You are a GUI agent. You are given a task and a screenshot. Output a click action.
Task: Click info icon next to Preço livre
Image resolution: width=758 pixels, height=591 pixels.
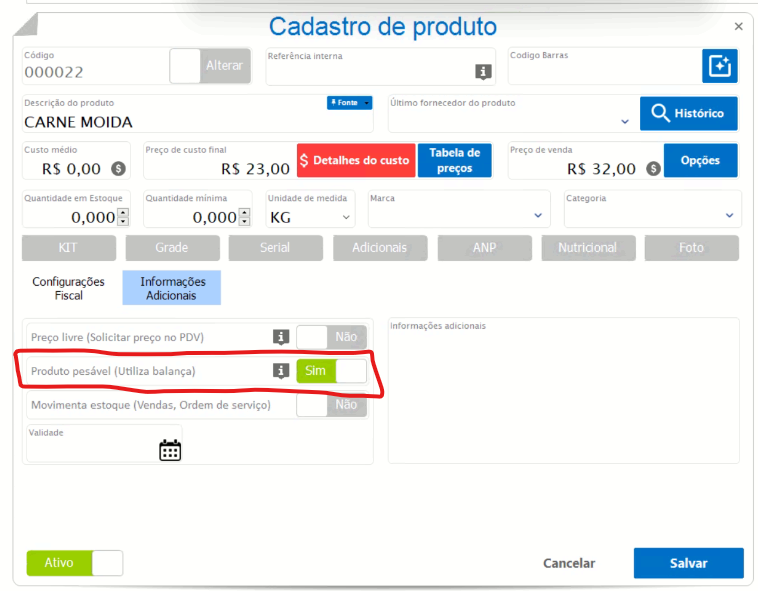pos(281,338)
